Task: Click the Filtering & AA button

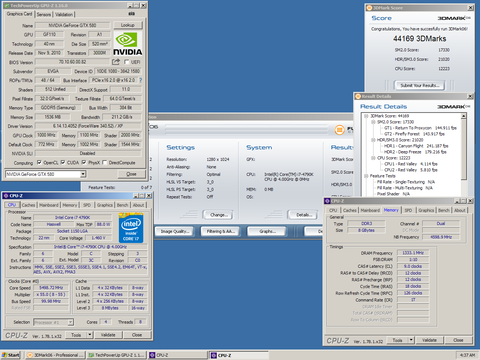Action: click(x=220, y=231)
